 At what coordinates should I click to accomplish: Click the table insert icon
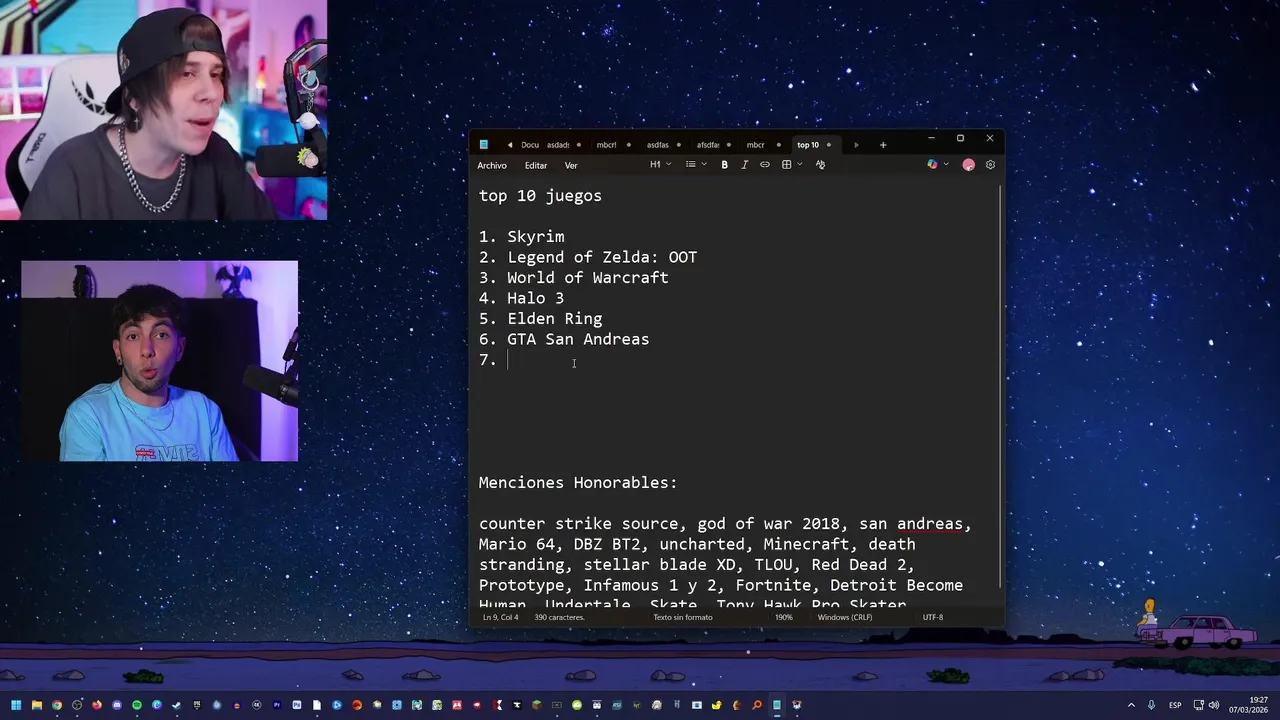click(787, 165)
